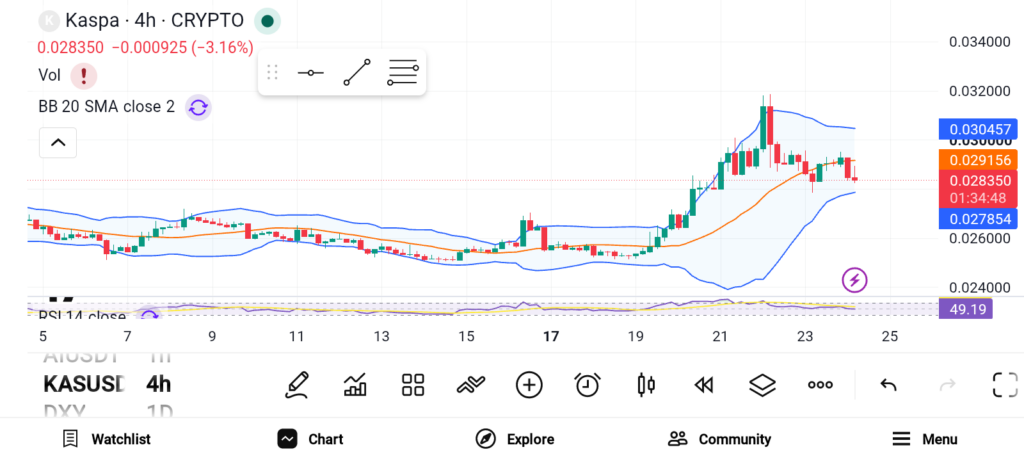Redo the action with the greyed arrow
1024x461 pixels.
point(947,385)
